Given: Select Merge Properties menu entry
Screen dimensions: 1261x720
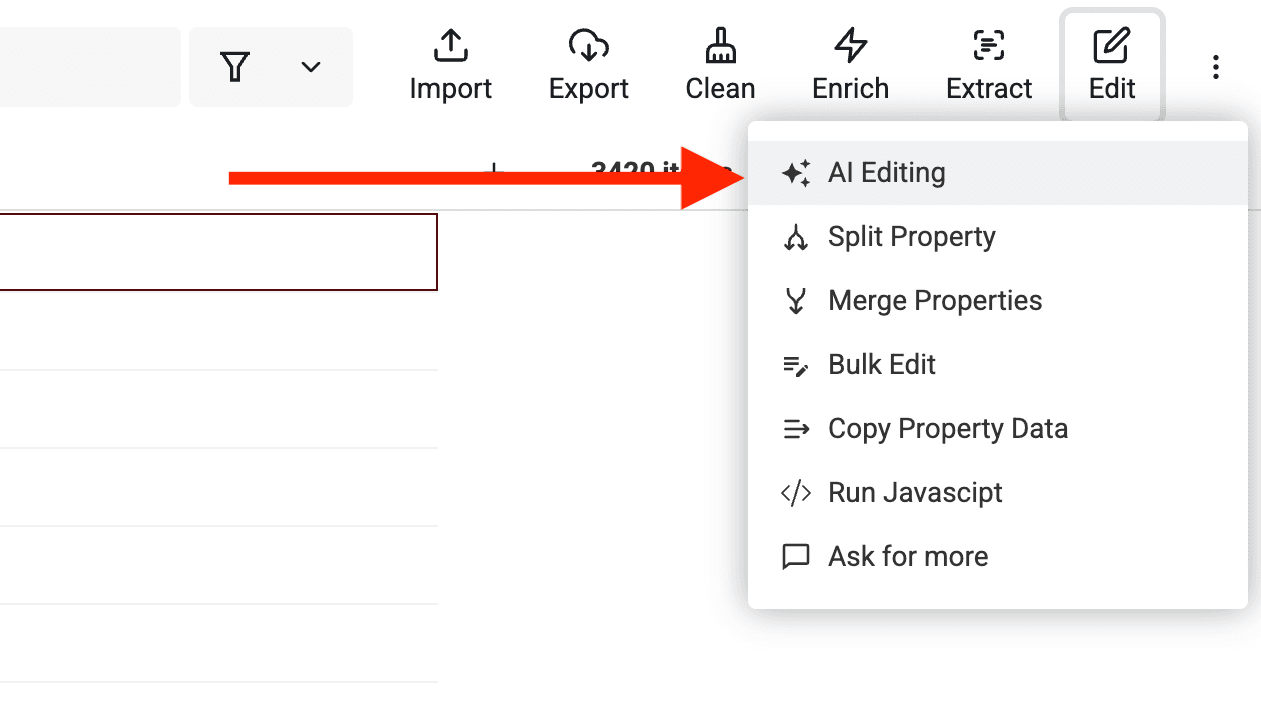Looking at the screenshot, I should tap(934, 300).
